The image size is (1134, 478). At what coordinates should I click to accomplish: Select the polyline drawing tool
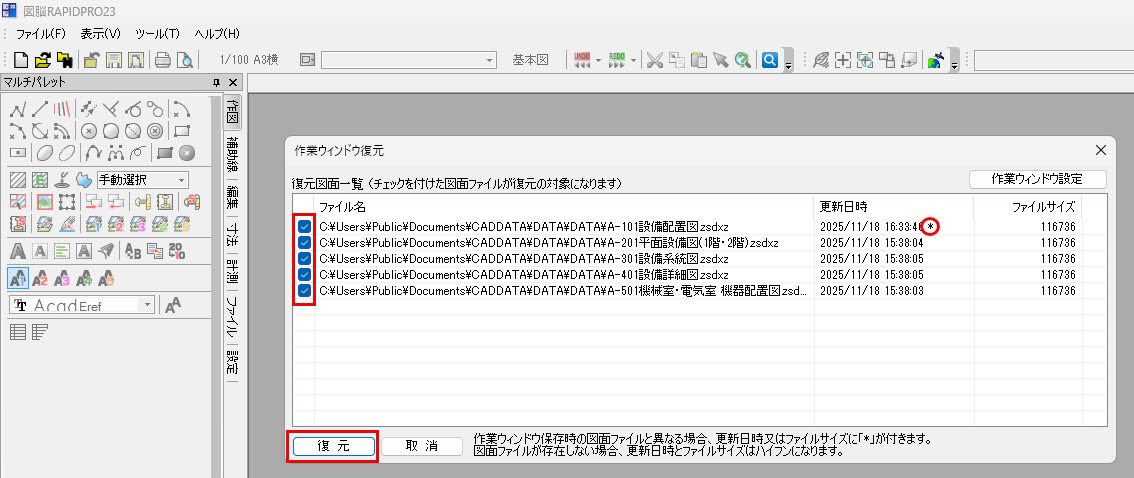[x=18, y=109]
